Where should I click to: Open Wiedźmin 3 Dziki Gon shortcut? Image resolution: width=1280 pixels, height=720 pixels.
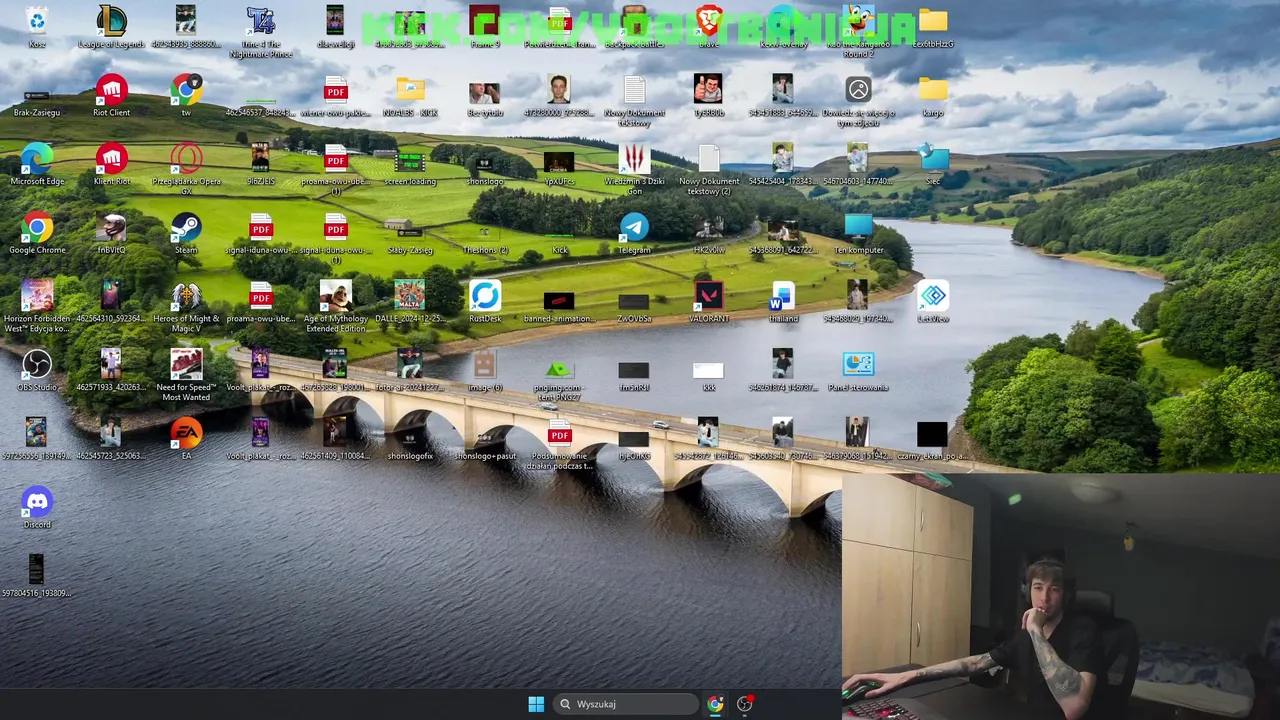pos(634,167)
